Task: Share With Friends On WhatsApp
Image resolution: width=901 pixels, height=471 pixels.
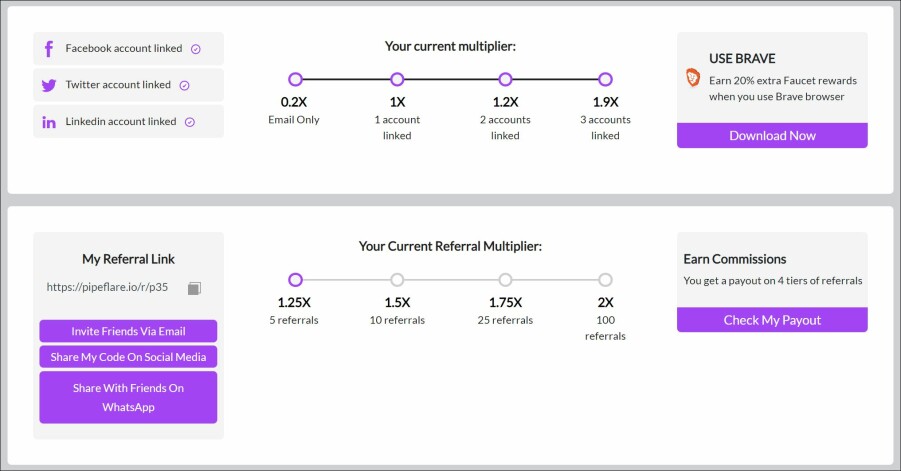Action: point(128,397)
